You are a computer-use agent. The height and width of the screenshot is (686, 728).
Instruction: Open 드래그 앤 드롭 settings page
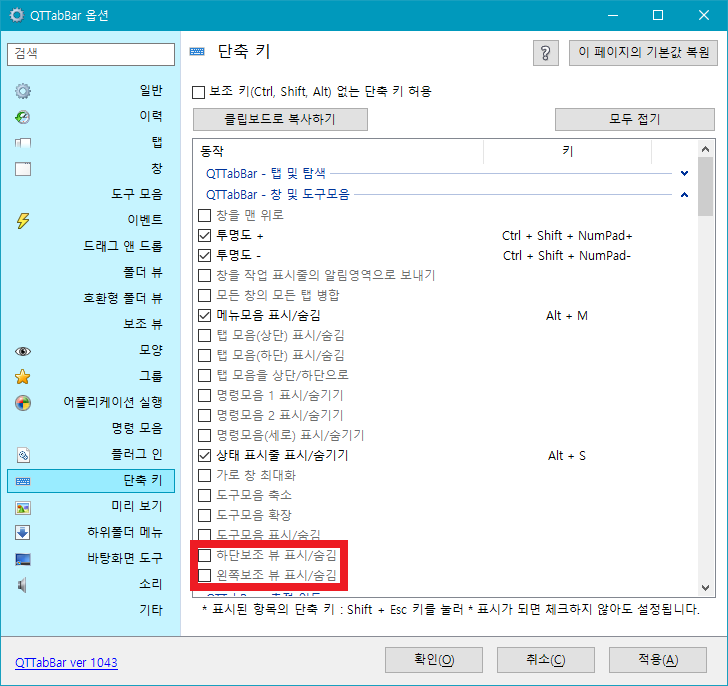[x=91, y=246]
